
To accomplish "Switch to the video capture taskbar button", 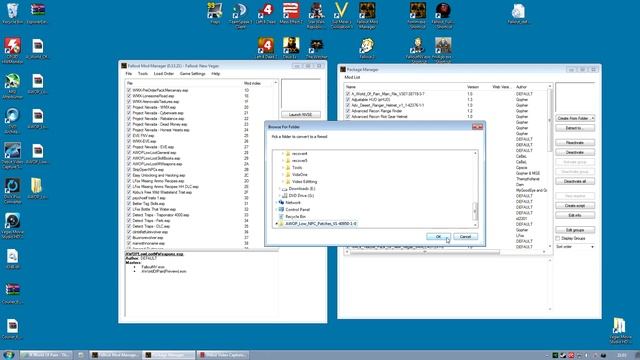I will [223, 355].
